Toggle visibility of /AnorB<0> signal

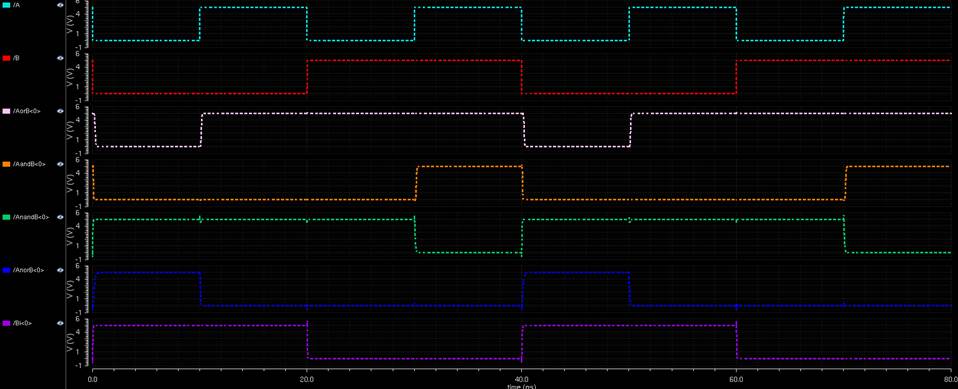[60, 270]
